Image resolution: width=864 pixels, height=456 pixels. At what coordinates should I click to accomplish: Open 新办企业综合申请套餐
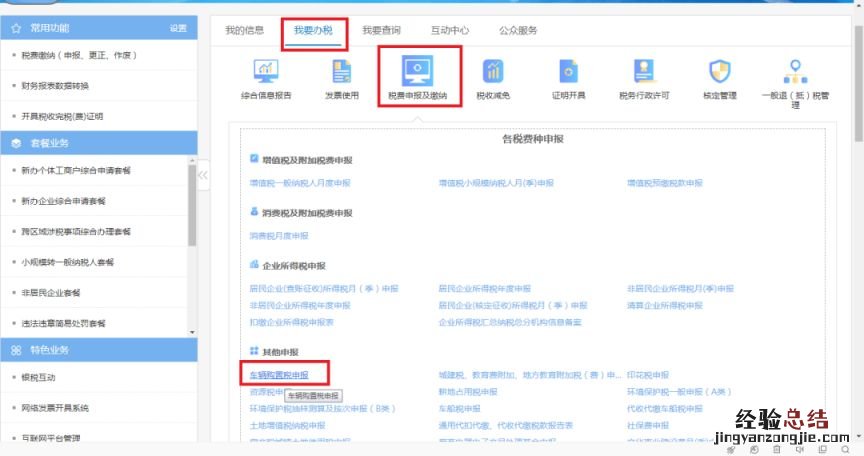coord(63,201)
